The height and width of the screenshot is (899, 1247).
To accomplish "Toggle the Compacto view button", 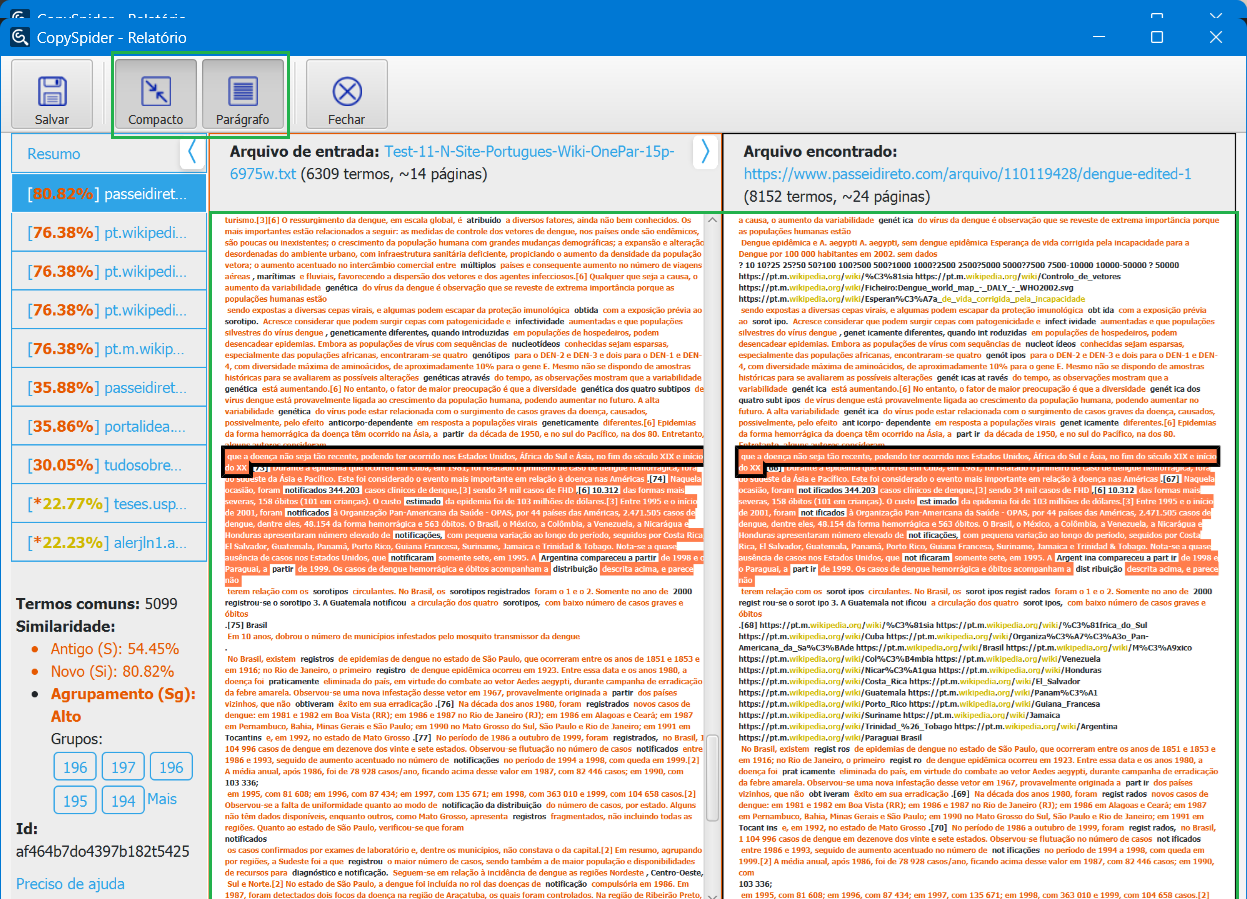I will pos(156,92).
